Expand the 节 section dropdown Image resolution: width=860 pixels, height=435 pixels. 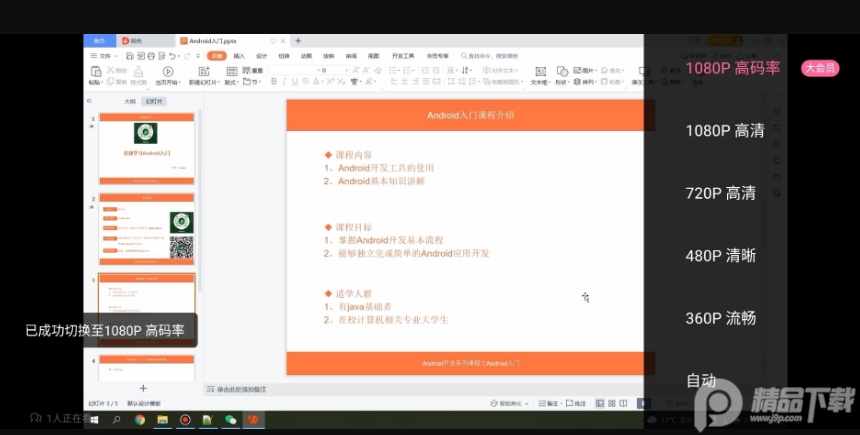click(x=252, y=82)
